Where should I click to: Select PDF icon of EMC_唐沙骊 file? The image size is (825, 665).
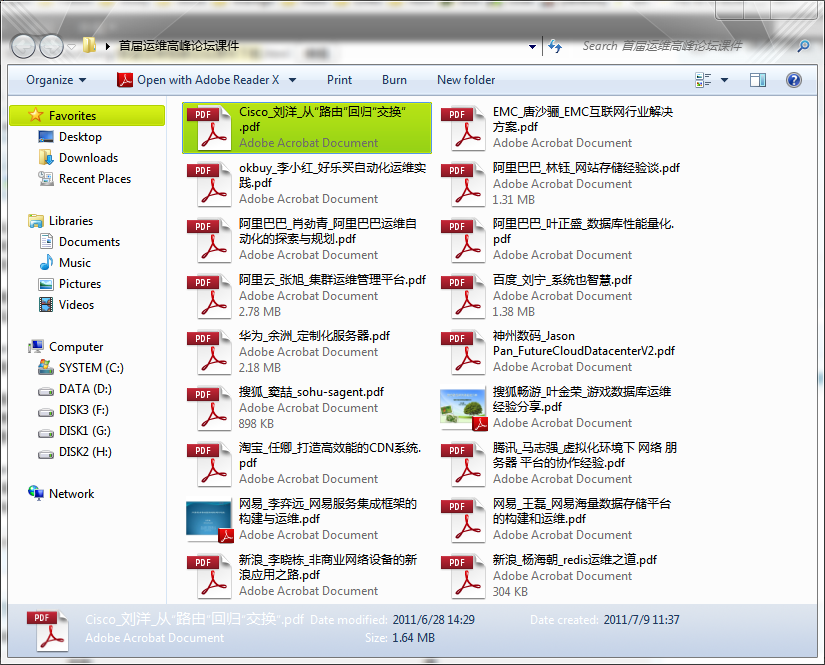pos(463,128)
